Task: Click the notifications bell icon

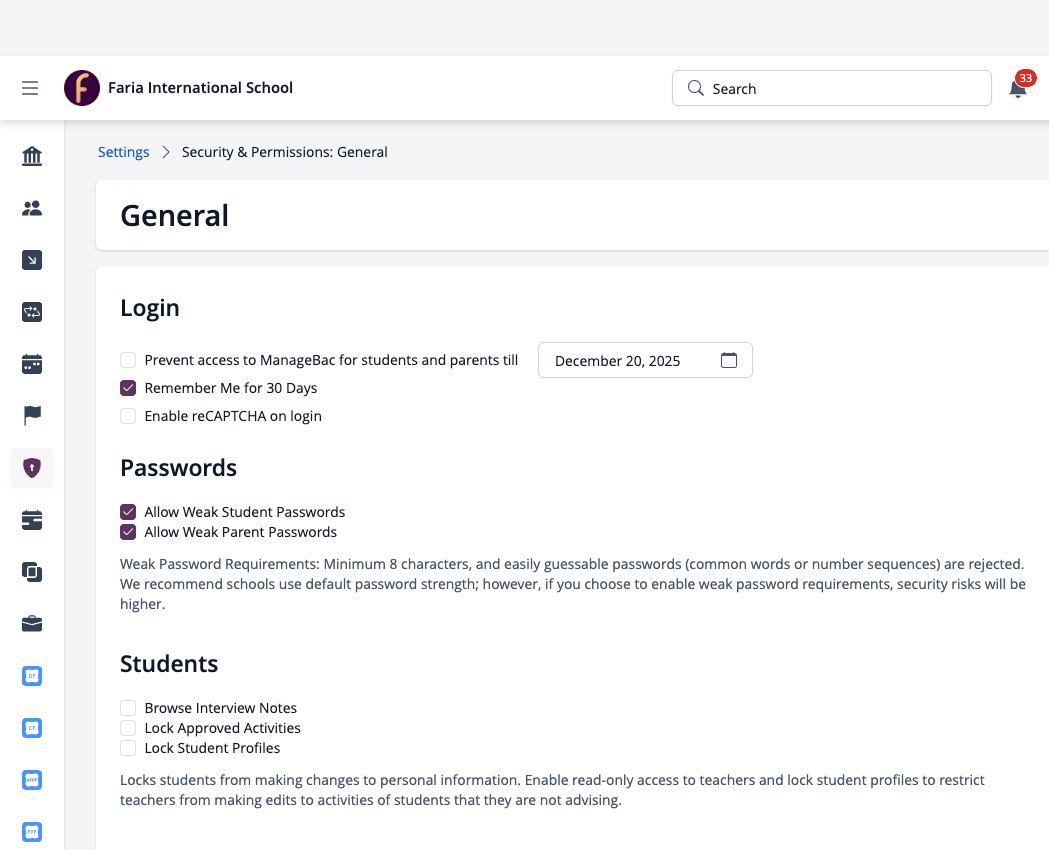Action: point(1018,89)
